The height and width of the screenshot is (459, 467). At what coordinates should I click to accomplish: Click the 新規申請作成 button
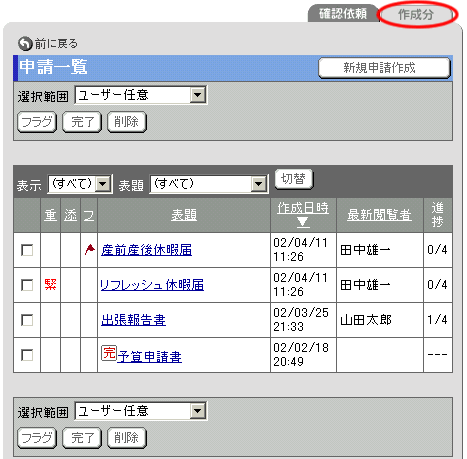point(384,68)
